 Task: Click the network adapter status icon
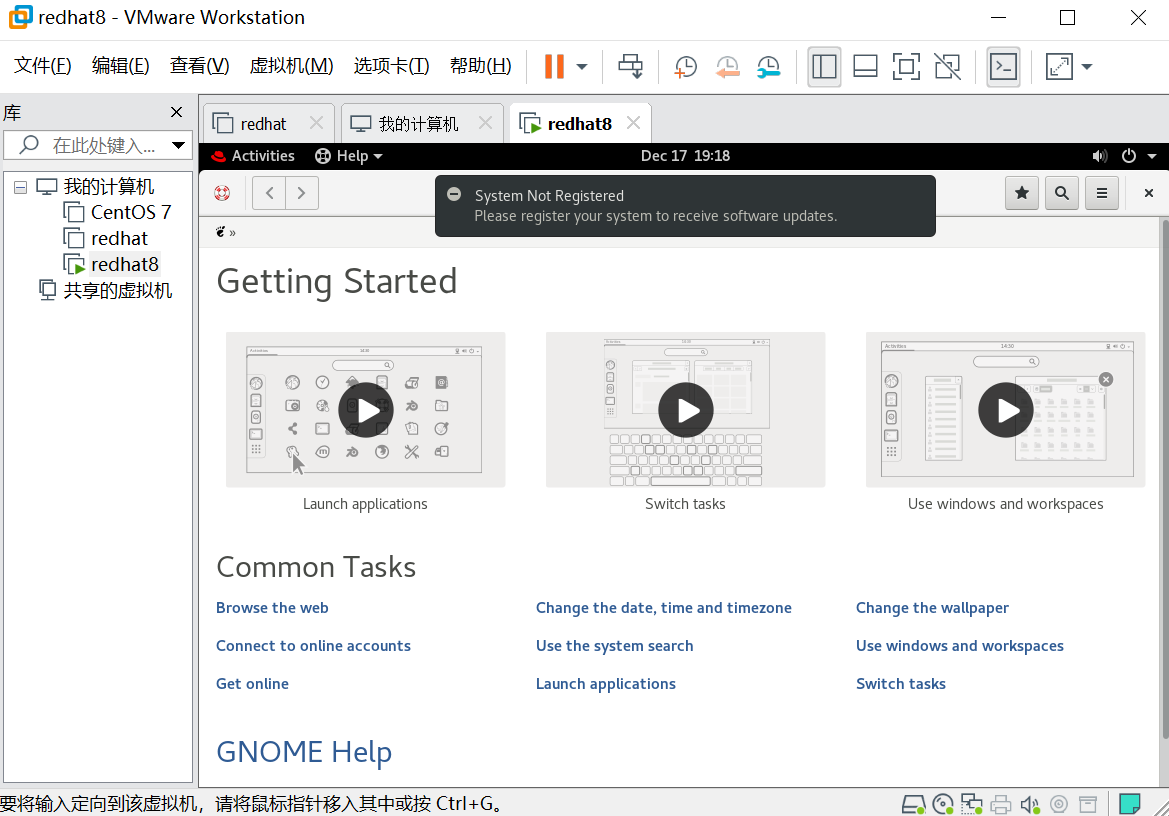click(971, 804)
